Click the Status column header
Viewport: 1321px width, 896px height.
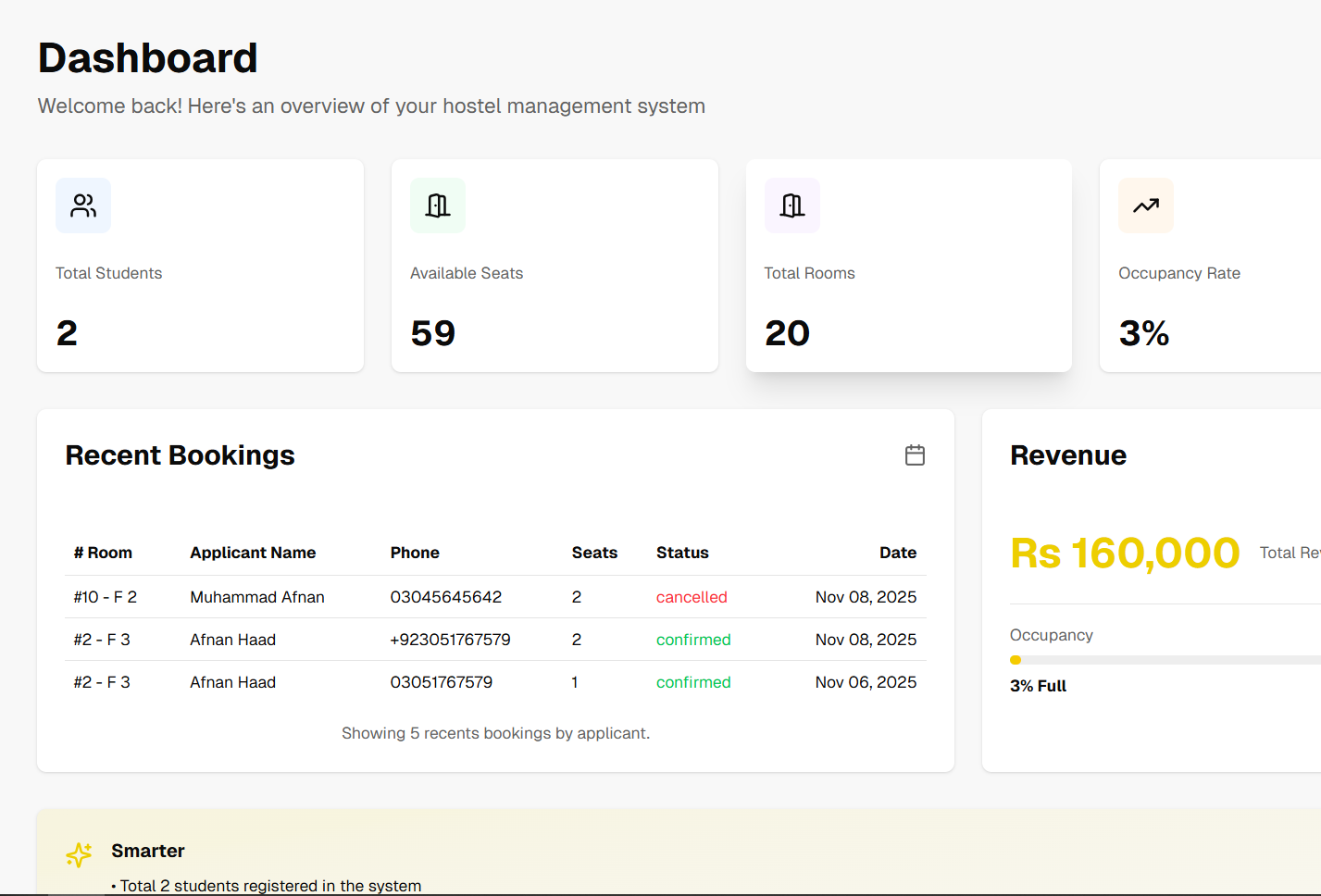pos(682,553)
